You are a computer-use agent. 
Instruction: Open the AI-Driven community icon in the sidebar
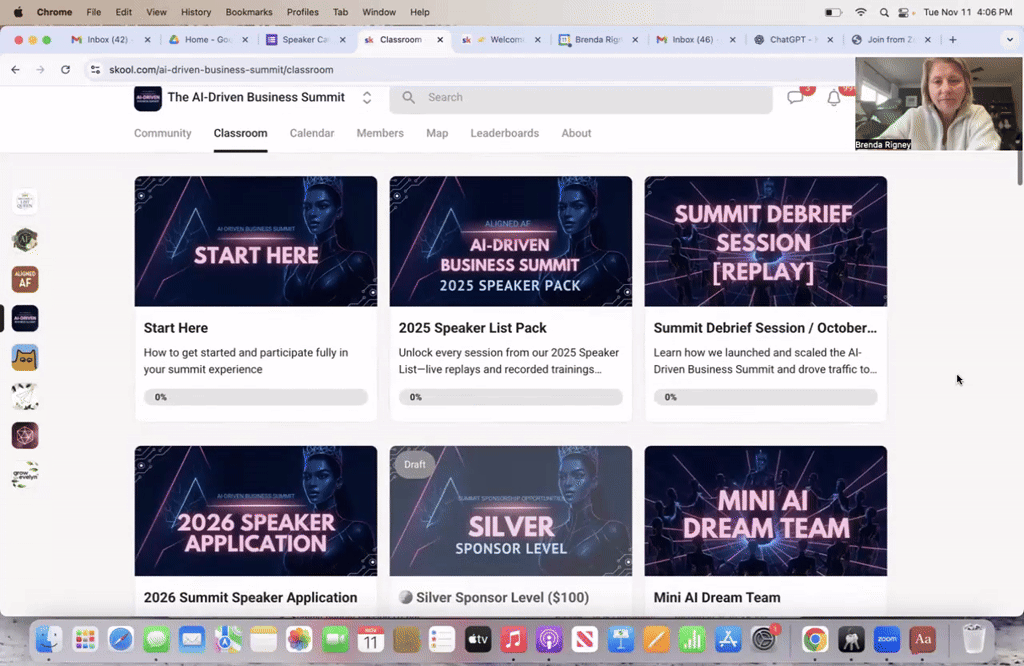click(24, 317)
